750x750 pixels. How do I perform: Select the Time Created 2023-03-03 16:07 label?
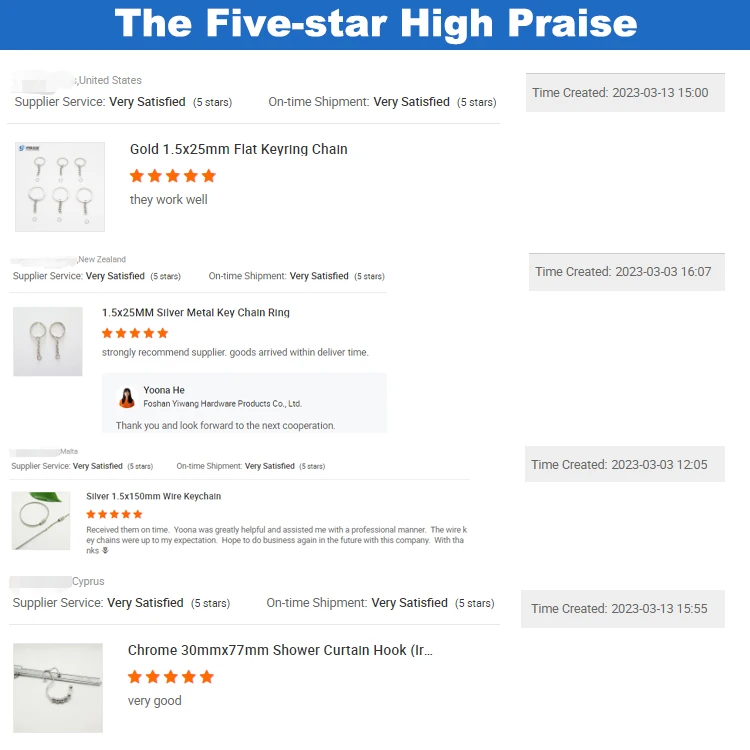tap(626, 272)
